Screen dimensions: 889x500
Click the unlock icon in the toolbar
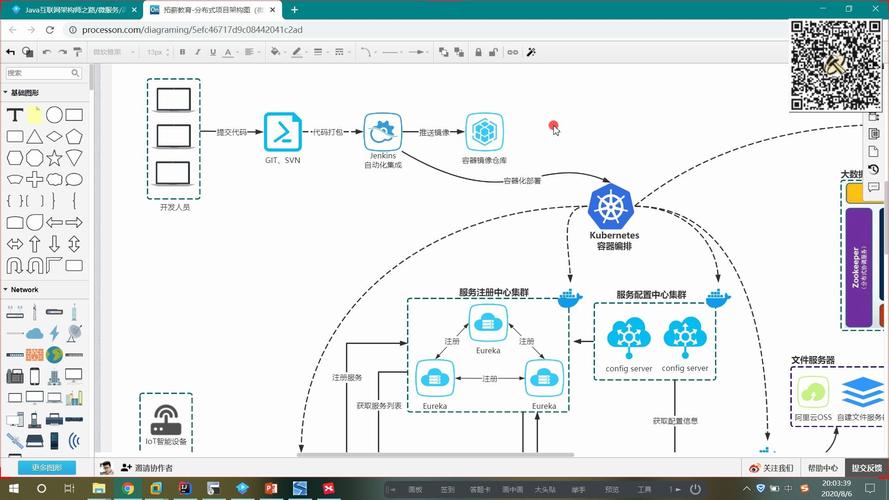(x=493, y=52)
